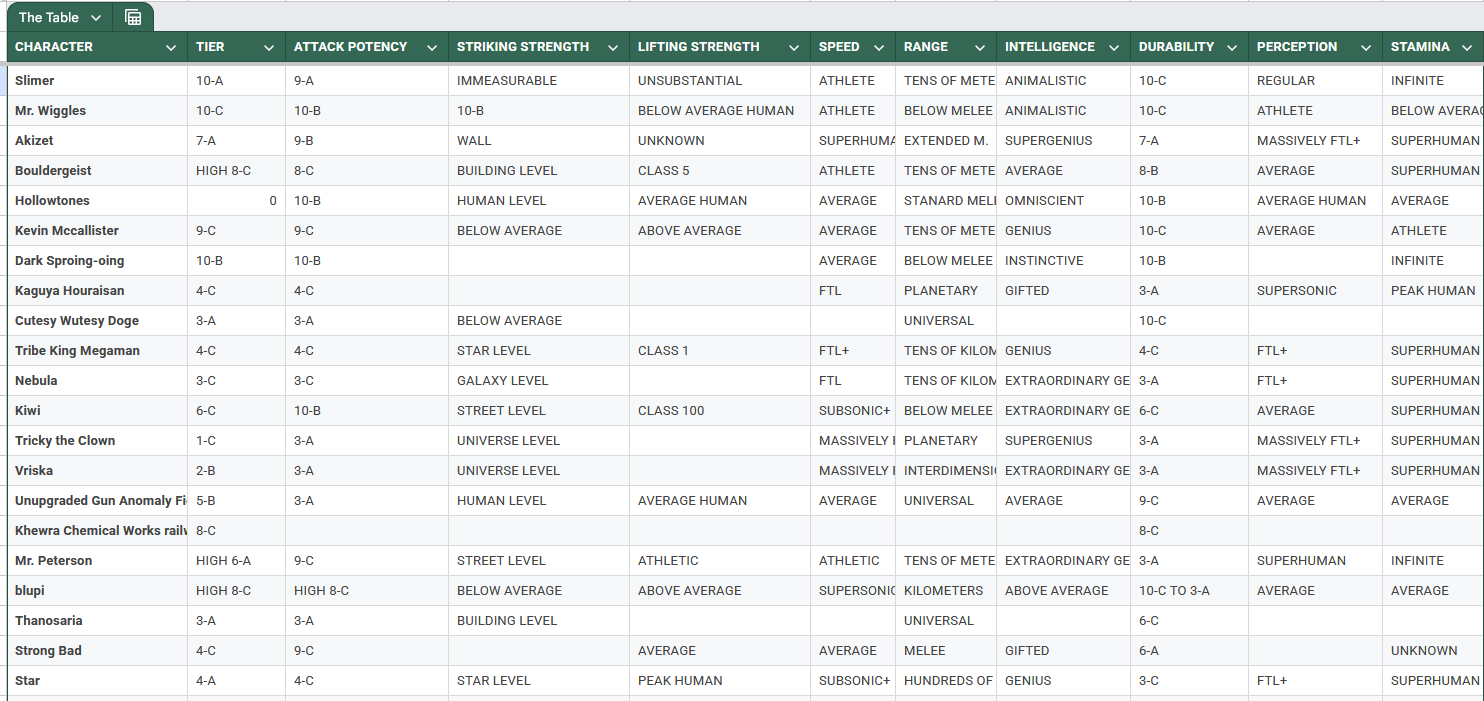Open LIFTING STRENGTH column dropdown
The height and width of the screenshot is (701, 1484).
pyautogui.click(x=794, y=48)
